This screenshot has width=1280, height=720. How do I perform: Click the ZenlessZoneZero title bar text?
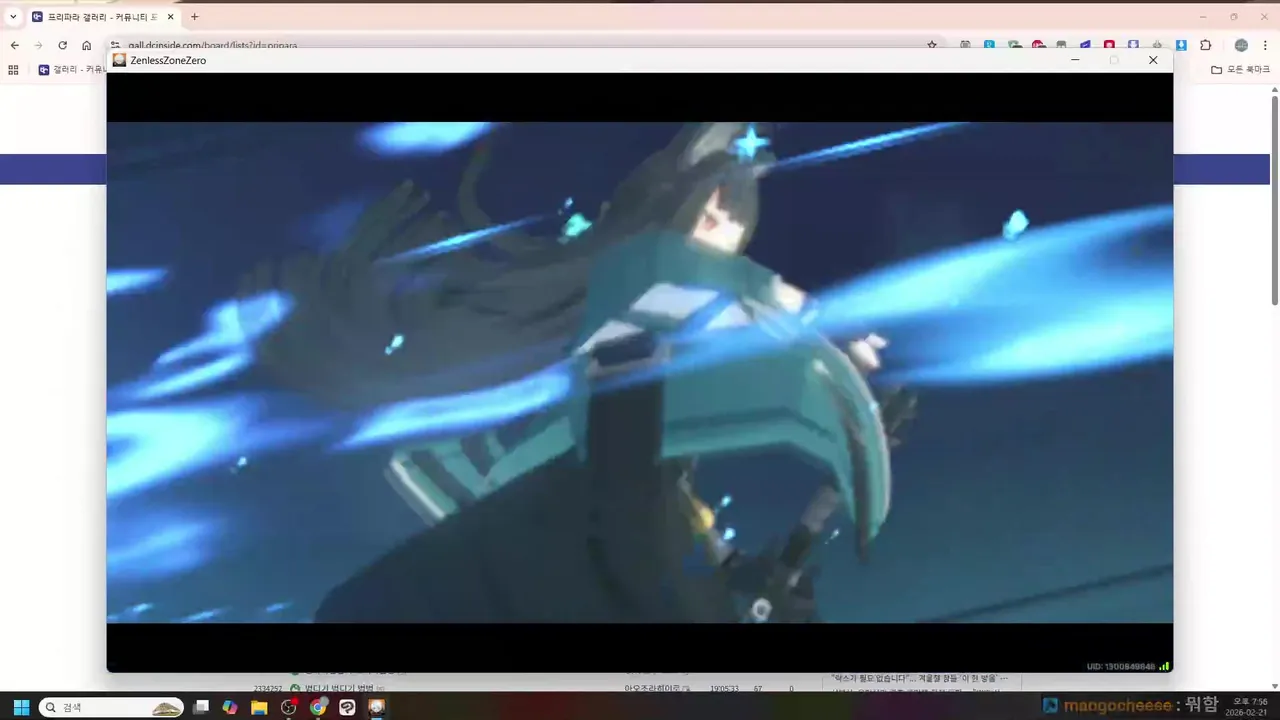[168, 60]
